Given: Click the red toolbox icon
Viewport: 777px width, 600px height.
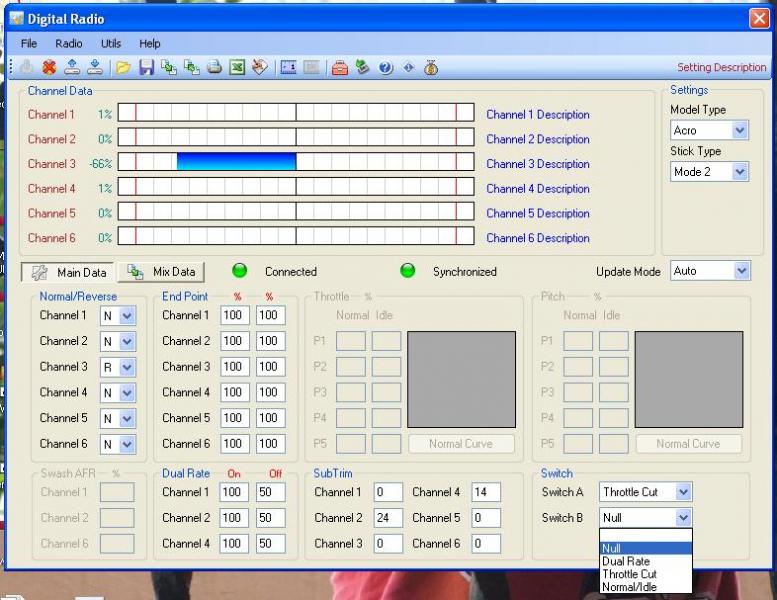Looking at the screenshot, I should coord(340,68).
